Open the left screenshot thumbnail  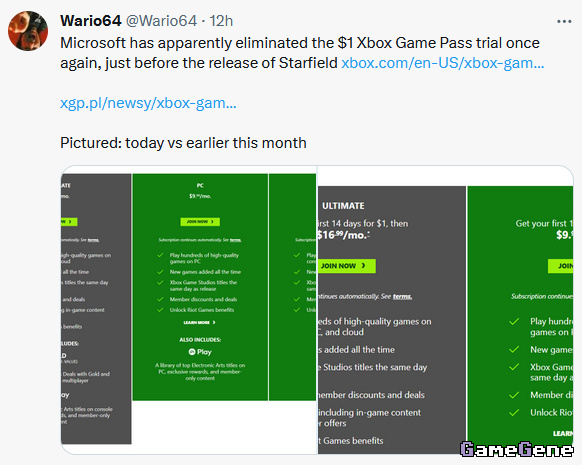pos(189,310)
